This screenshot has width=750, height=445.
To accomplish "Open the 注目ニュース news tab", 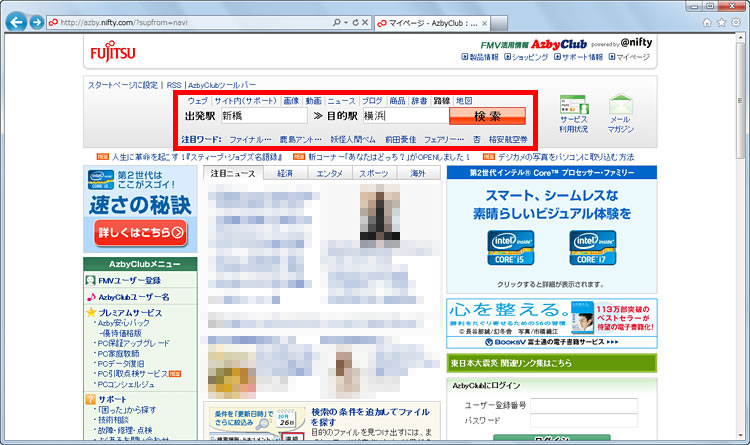I will click(x=232, y=173).
